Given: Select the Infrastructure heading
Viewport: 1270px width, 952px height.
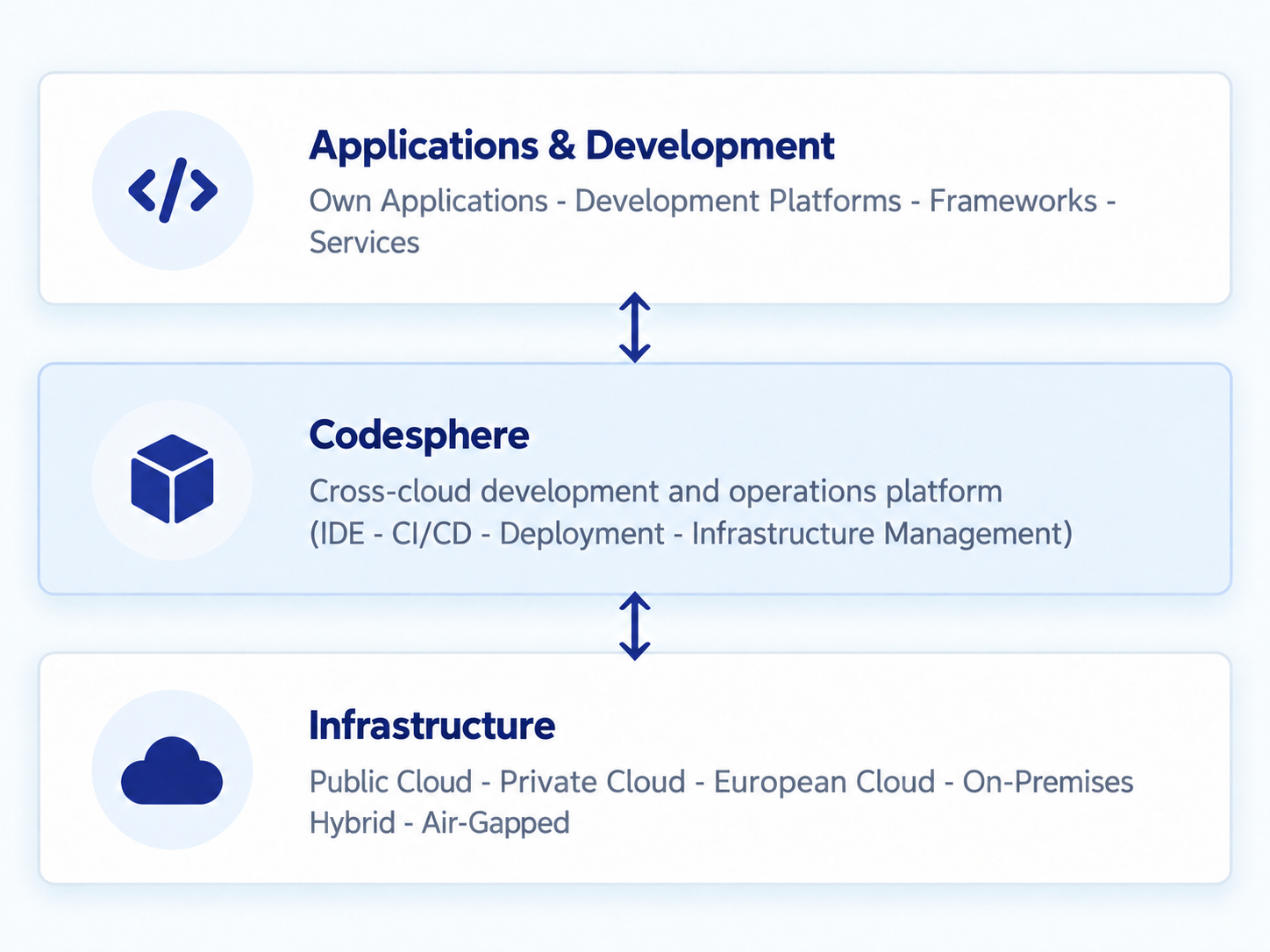Looking at the screenshot, I should click(x=432, y=726).
